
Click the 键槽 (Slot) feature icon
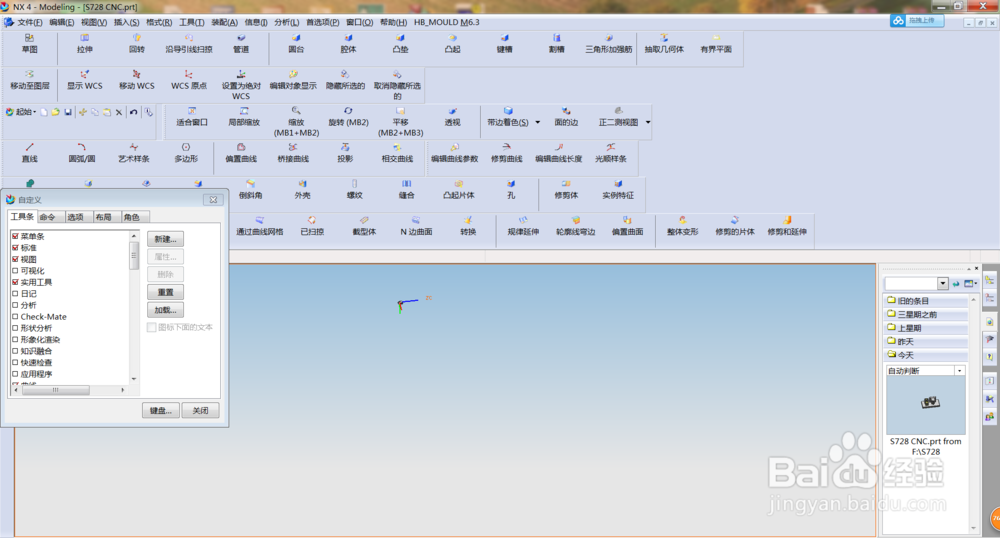coord(504,38)
